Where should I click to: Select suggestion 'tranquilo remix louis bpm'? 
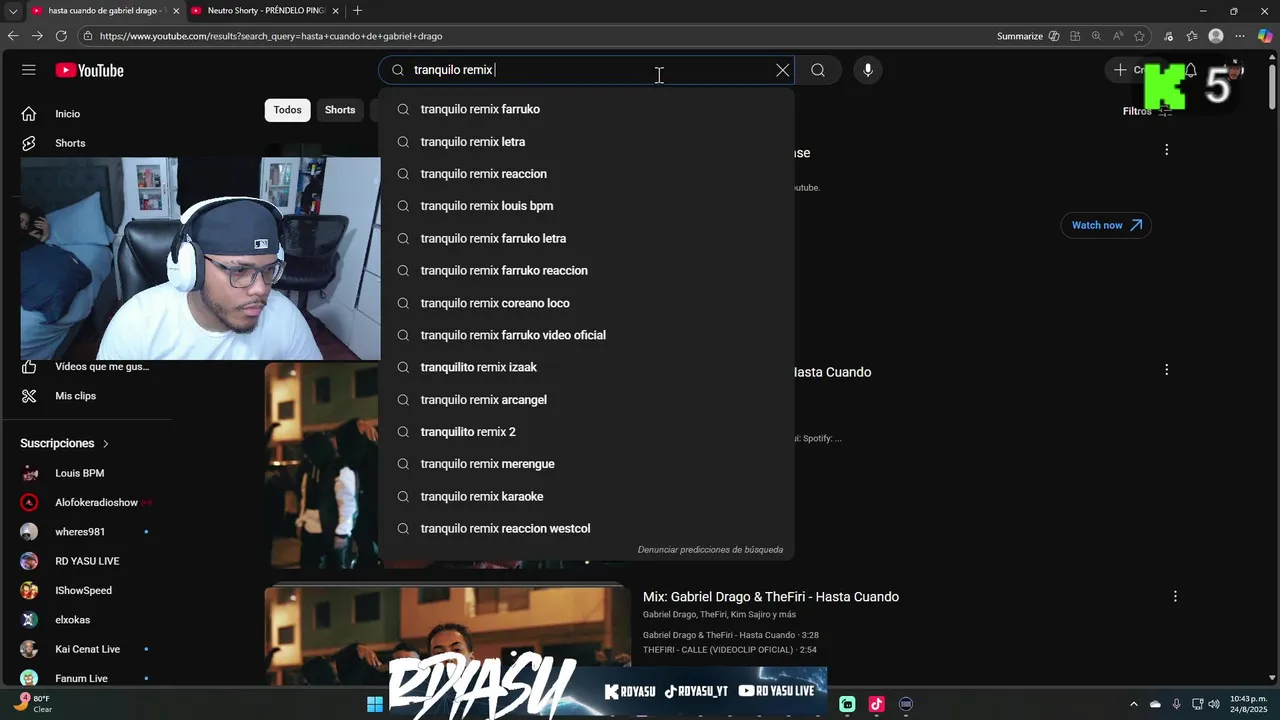(x=586, y=206)
